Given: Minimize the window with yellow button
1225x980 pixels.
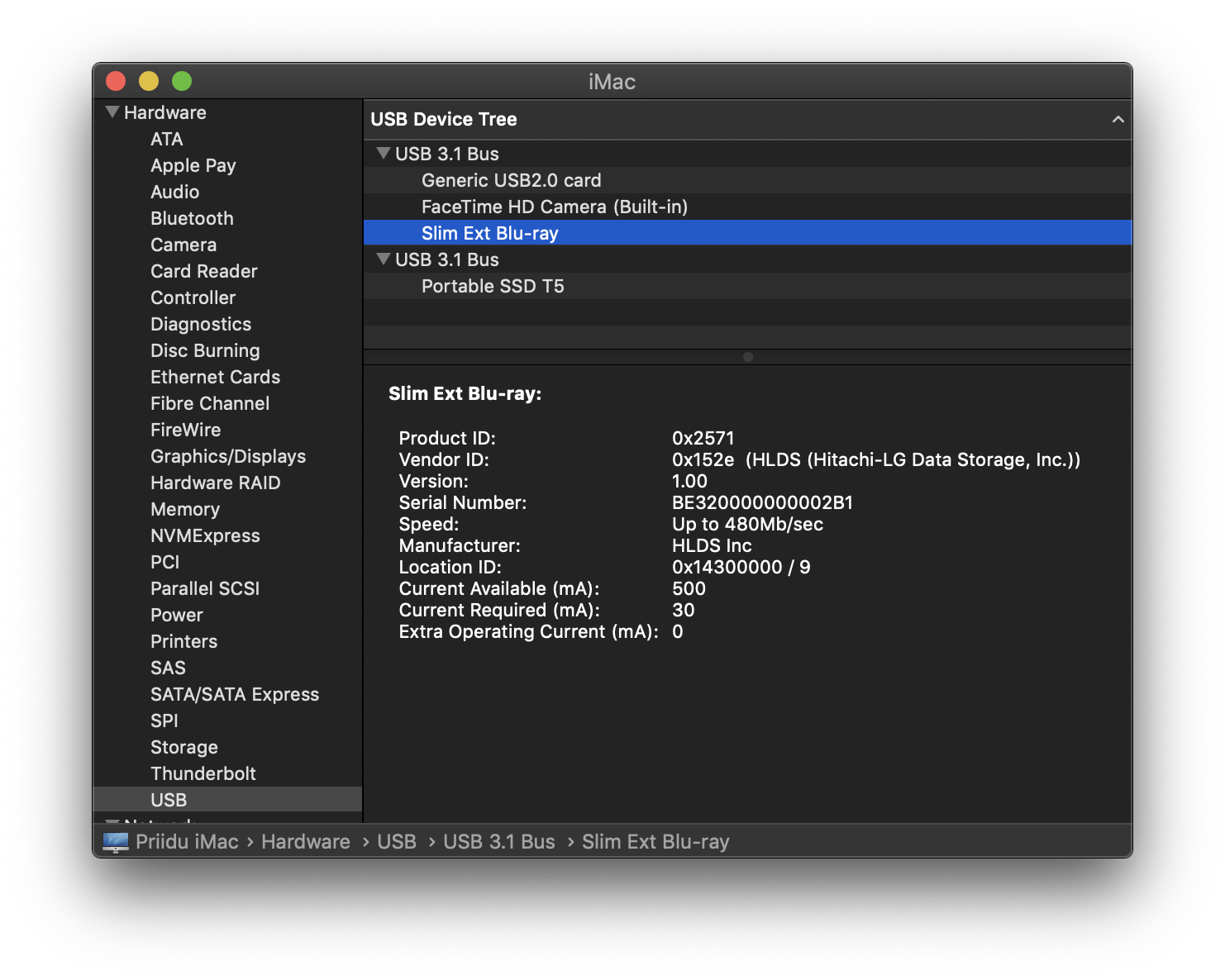Looking at the screenshot, I should pyautogui.click(x=149, y=81).
